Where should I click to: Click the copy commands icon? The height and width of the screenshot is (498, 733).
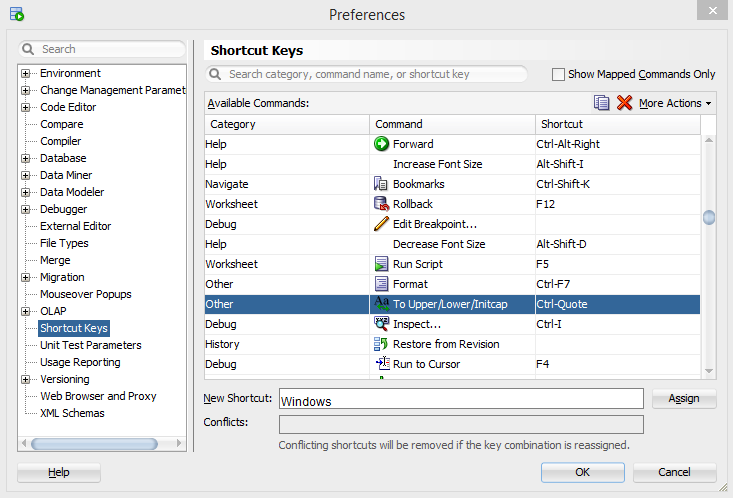[x=601, y=103]
